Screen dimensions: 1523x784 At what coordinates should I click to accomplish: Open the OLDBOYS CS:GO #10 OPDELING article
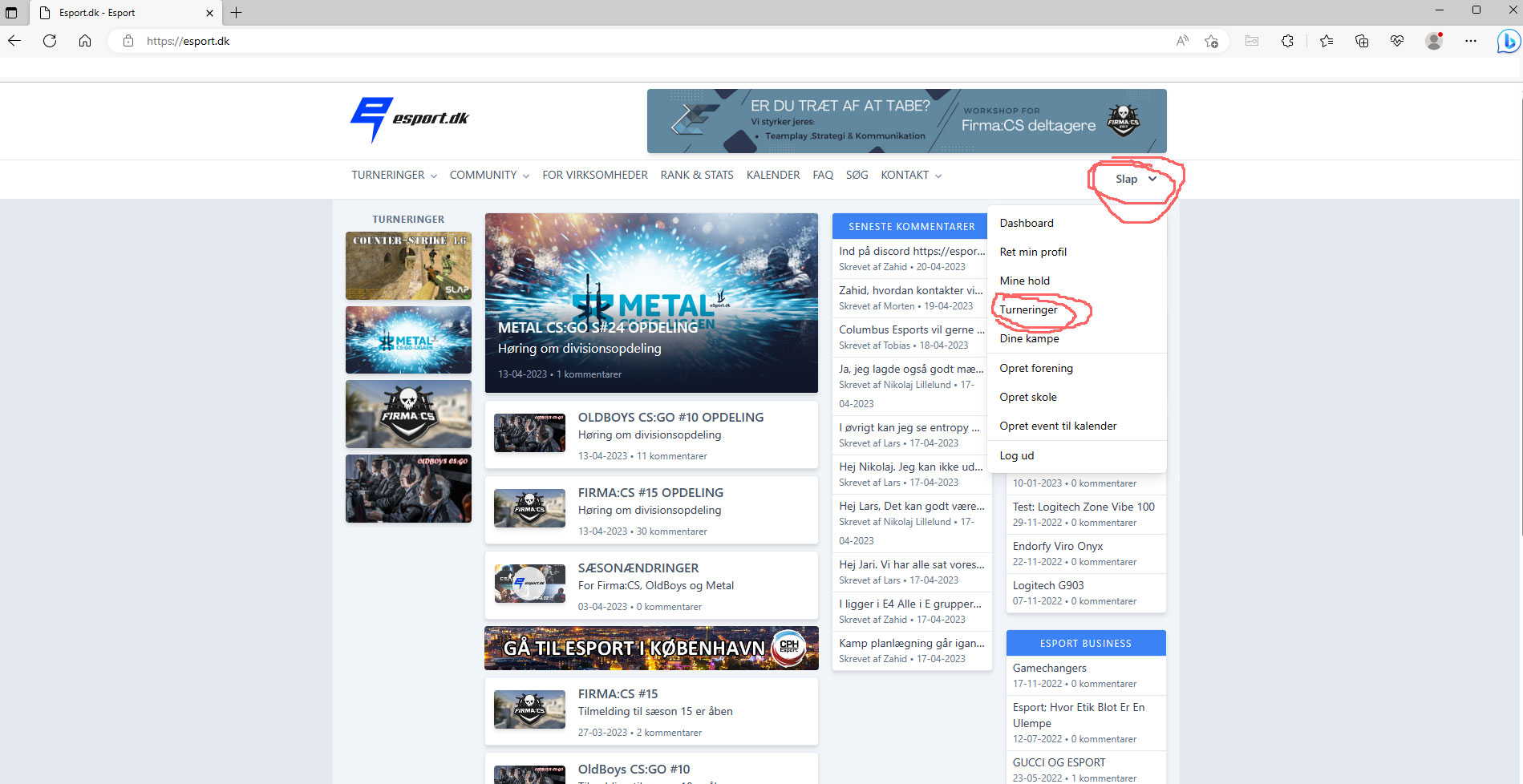[670, 417]
